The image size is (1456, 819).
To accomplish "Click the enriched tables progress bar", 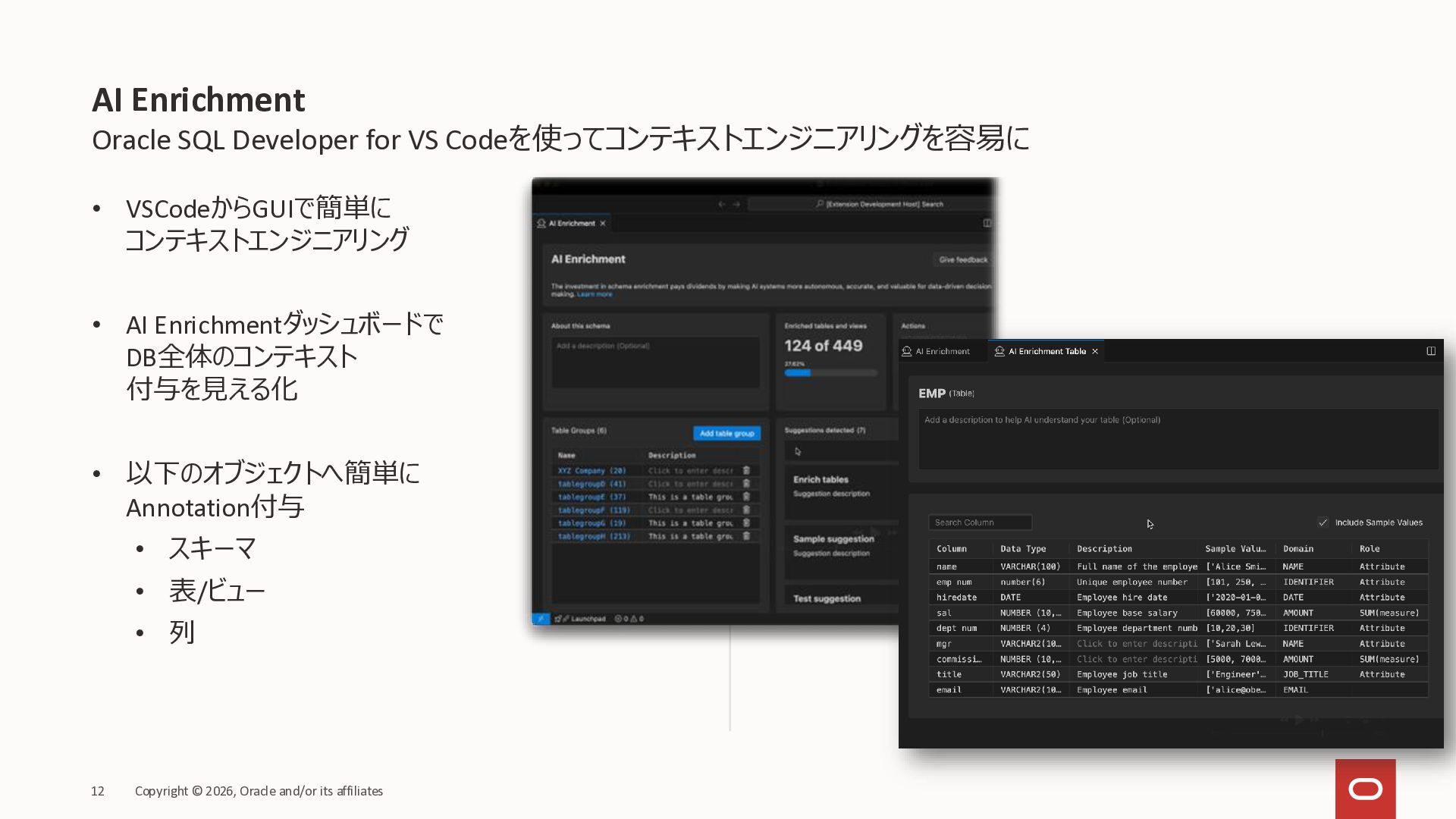I will [830, 372].
